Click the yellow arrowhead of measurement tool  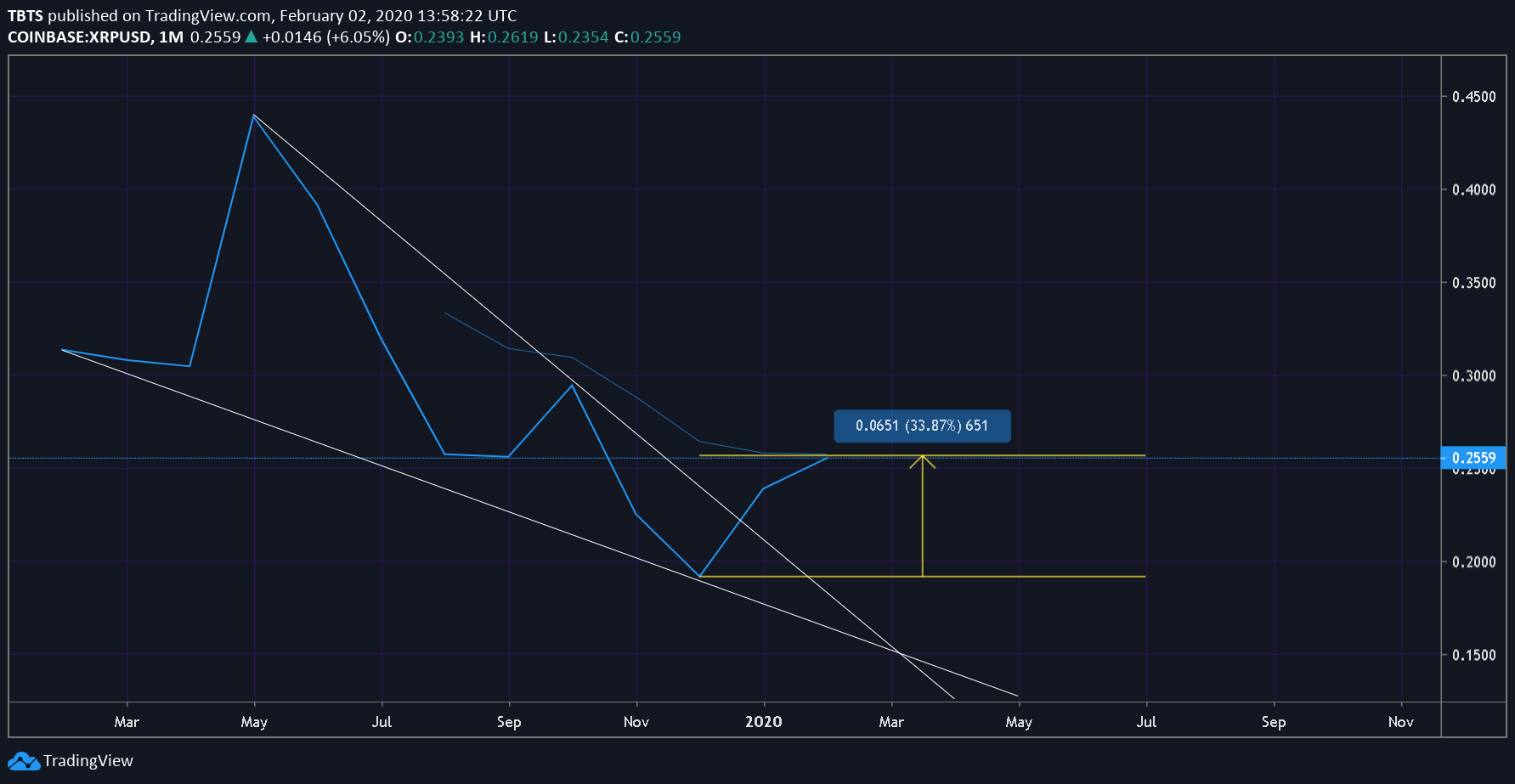[923, 461]
